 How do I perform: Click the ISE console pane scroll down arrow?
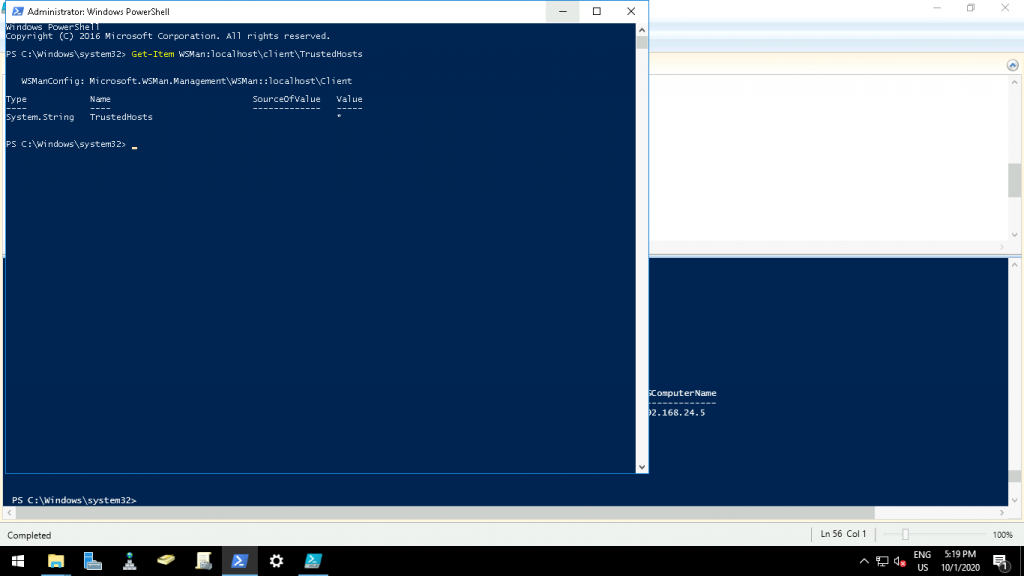[1014, 501]
